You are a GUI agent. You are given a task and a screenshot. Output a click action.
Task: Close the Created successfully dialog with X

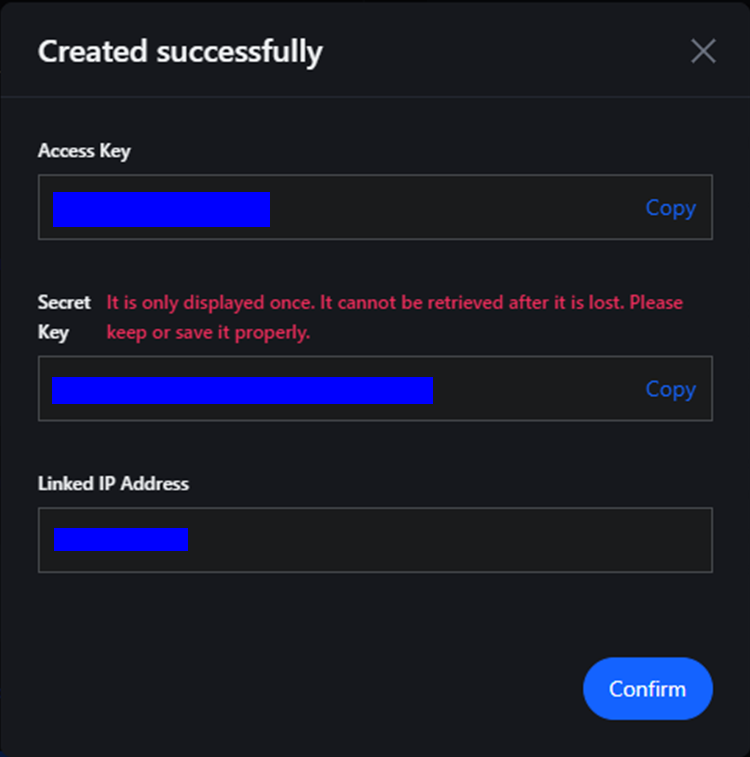pos(703,51)
